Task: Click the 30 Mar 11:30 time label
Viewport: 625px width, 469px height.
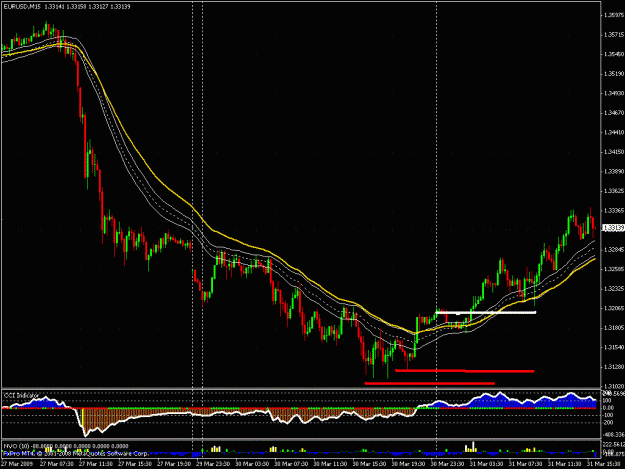Action: [330, 464]
